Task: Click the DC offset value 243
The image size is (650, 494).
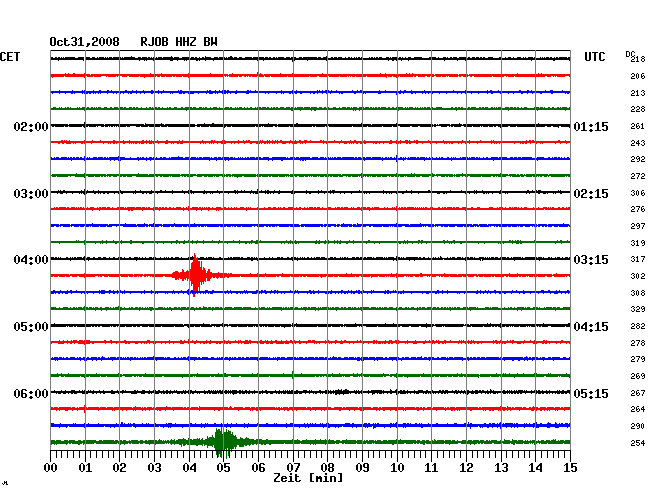Action: (x=638, y=143)
